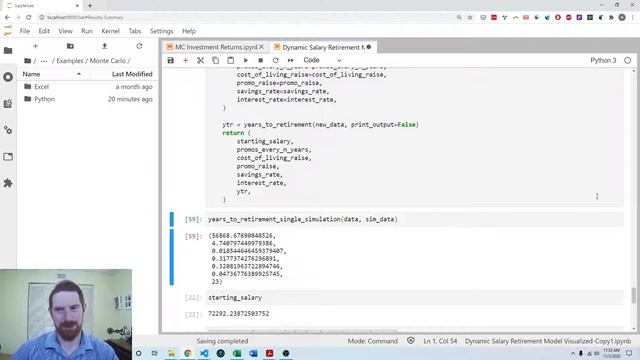This screenshot has height=360, width=640.
Task: Open the Excel folder
Action: pos(88,87)
